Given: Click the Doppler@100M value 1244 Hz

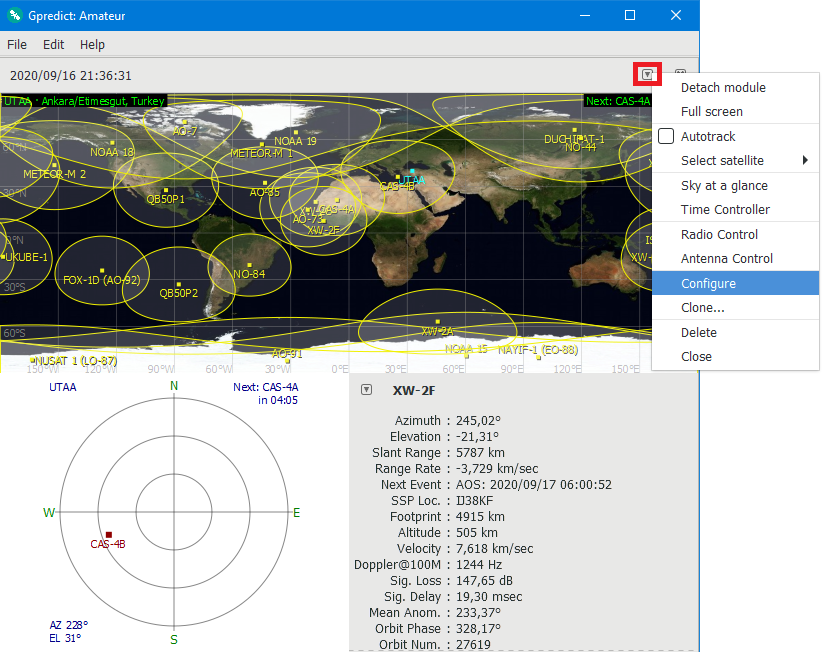Looking at the screenshot, I should (x=479, y=565).
